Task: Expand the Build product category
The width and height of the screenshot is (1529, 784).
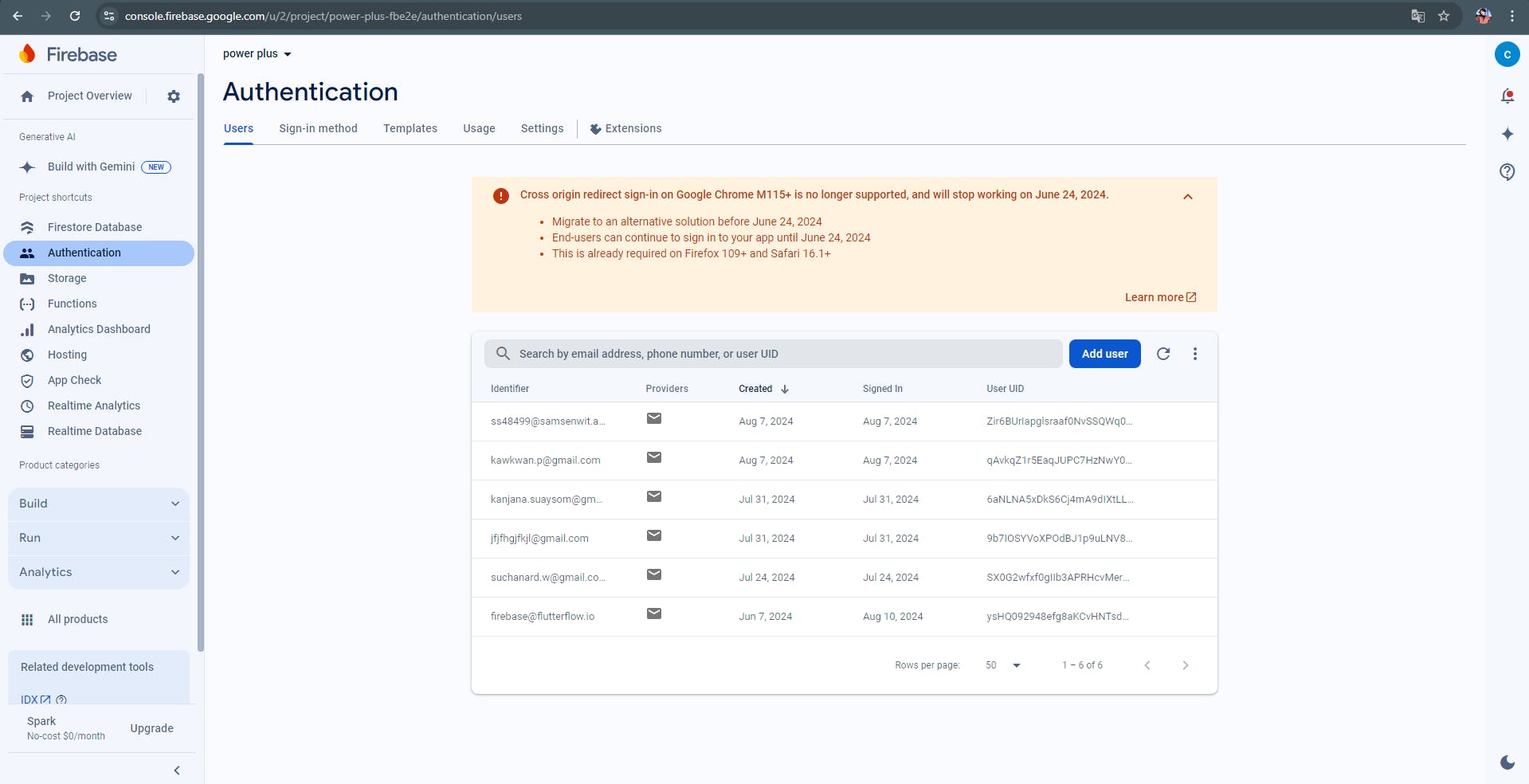Action: pos(98,503)
